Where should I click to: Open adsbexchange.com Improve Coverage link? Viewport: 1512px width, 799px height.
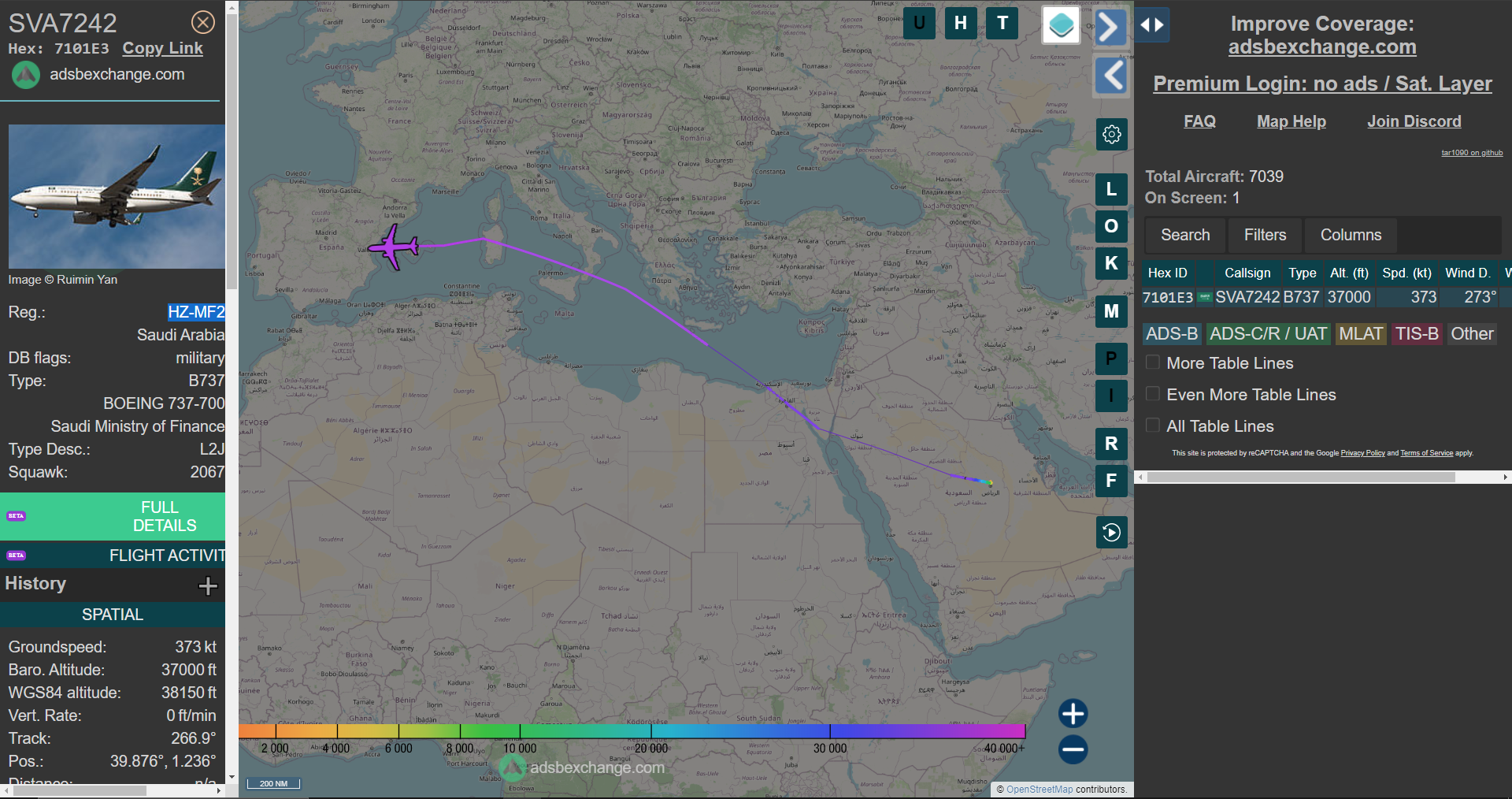pyautogui.click(x=1322, y=47)
